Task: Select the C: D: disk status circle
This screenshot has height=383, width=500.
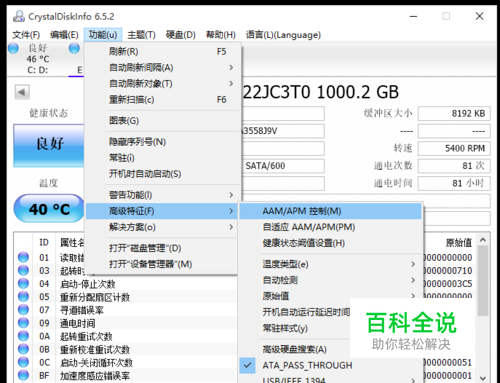Action: tap(13, 48)
